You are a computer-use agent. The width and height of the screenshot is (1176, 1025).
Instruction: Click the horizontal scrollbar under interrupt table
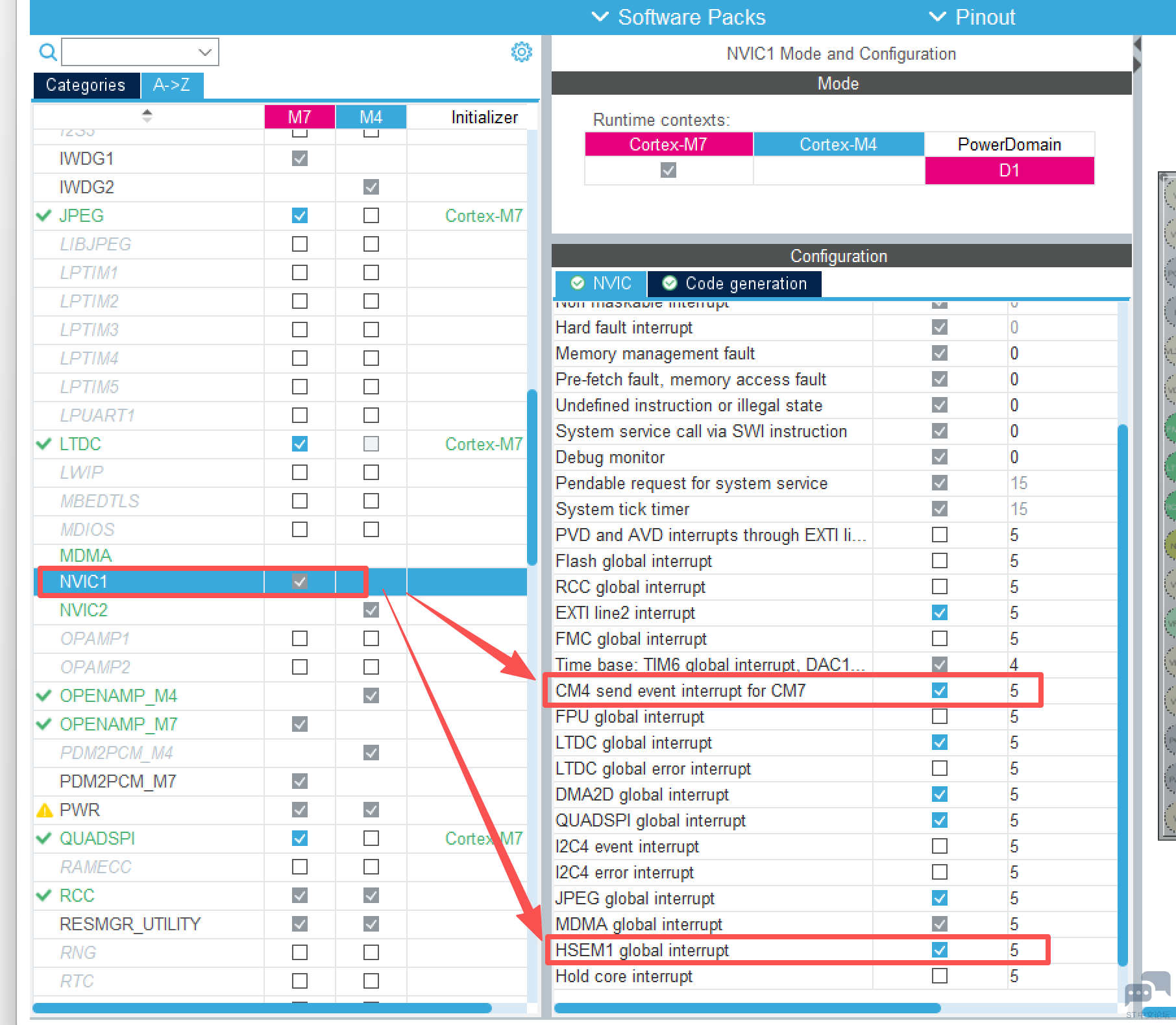point(746,1007)
